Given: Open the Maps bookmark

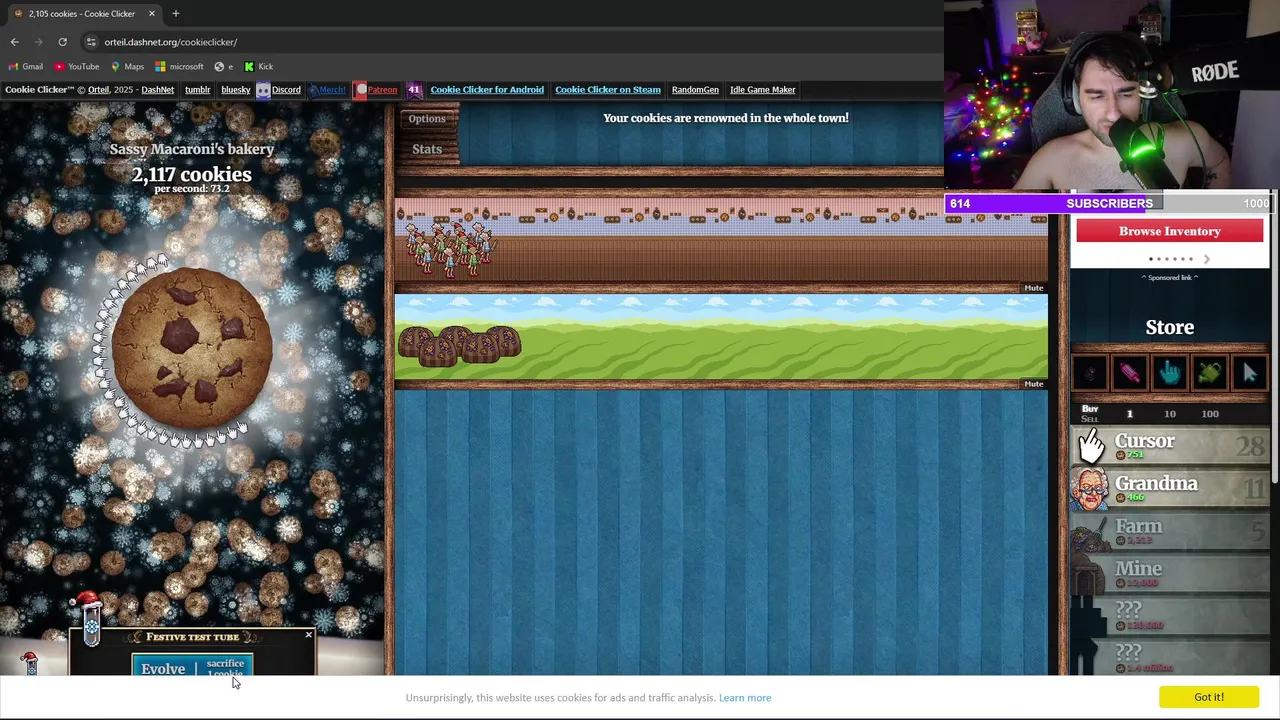Looking at the screenshot, I should point(127,67).
